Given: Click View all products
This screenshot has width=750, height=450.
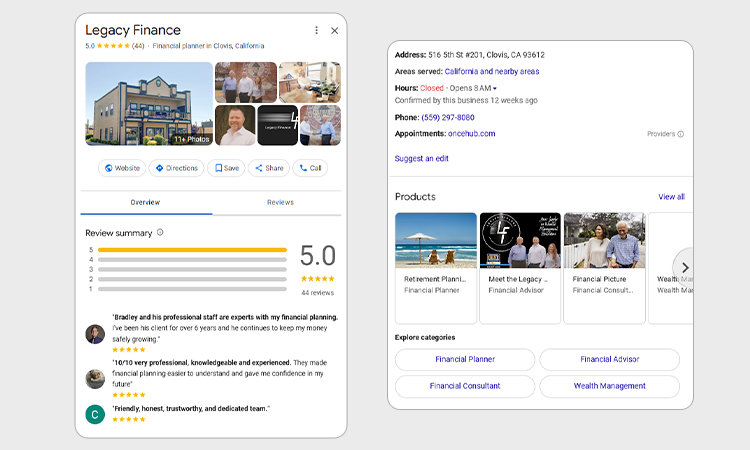Looking at the screenshot, I should tap(671, 197).
